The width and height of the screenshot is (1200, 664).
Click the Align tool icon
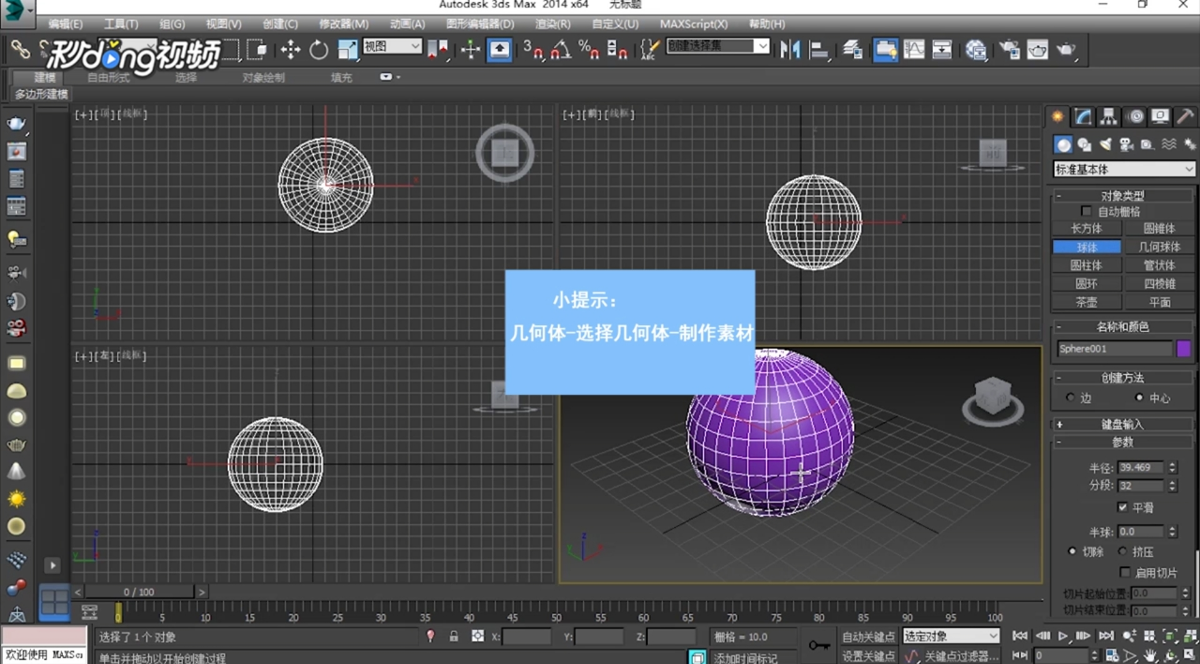tap(819, 48)
